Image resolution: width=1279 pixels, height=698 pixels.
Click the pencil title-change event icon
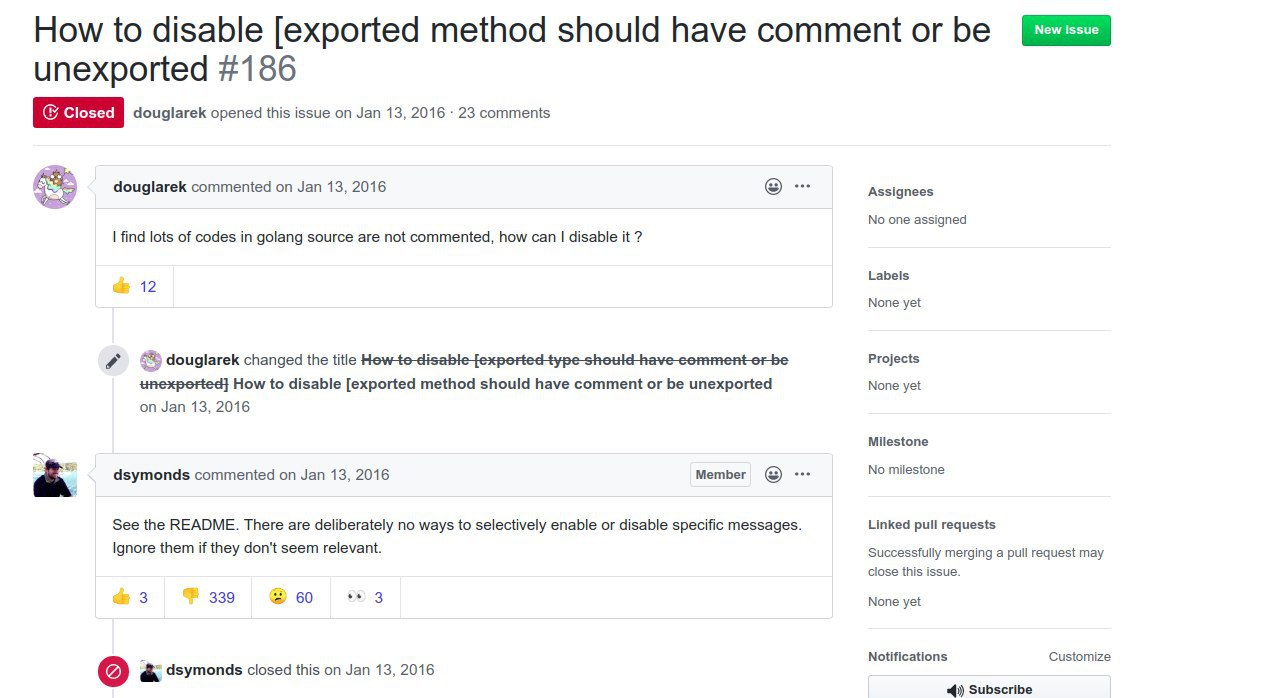114,361
